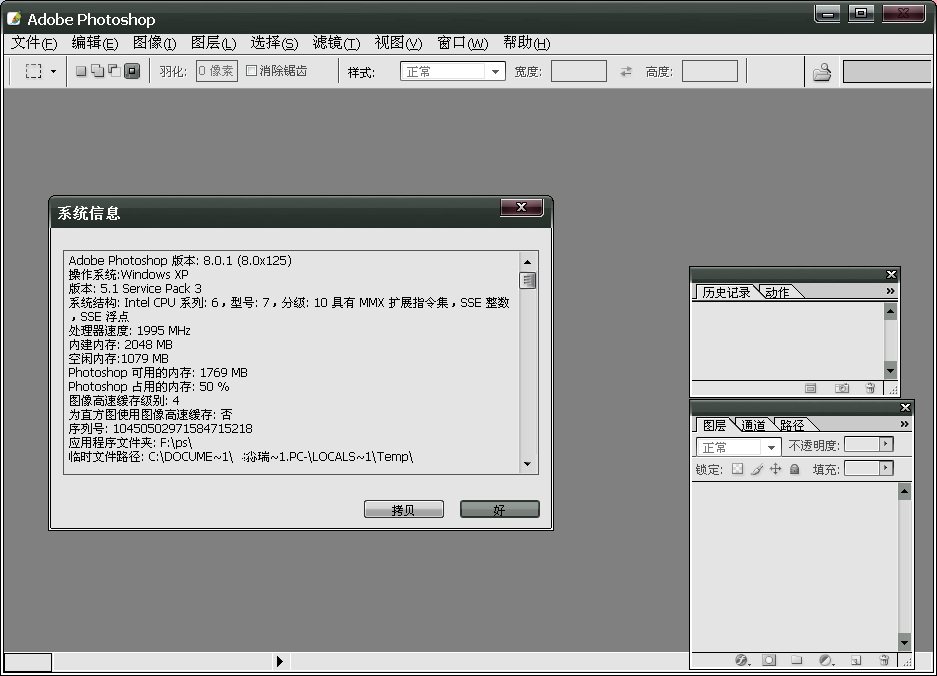This screenshot has height=676, width=937.
Task: Click the 处理器速度: 1995 MHz line
Action: [x=129, y=331]
